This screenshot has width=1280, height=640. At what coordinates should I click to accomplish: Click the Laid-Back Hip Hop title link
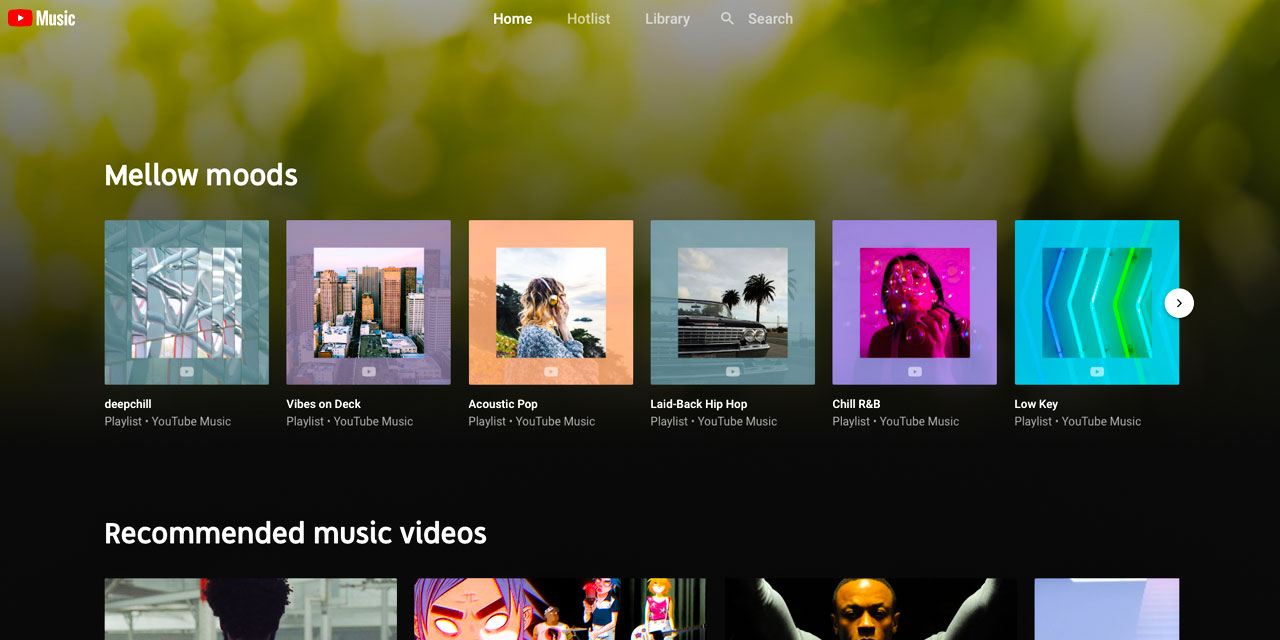click(x=698, y=404)
